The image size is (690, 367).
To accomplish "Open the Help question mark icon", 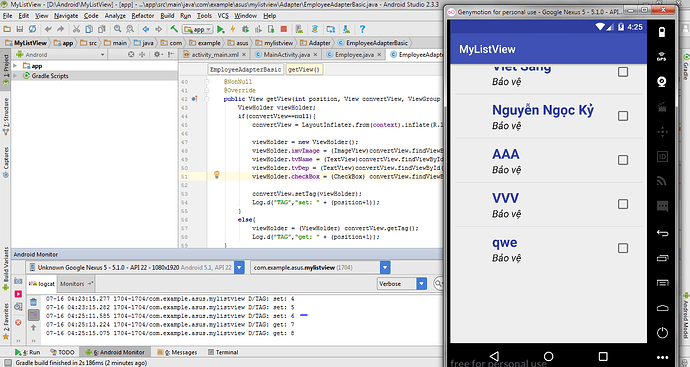I will coord(362,29).
